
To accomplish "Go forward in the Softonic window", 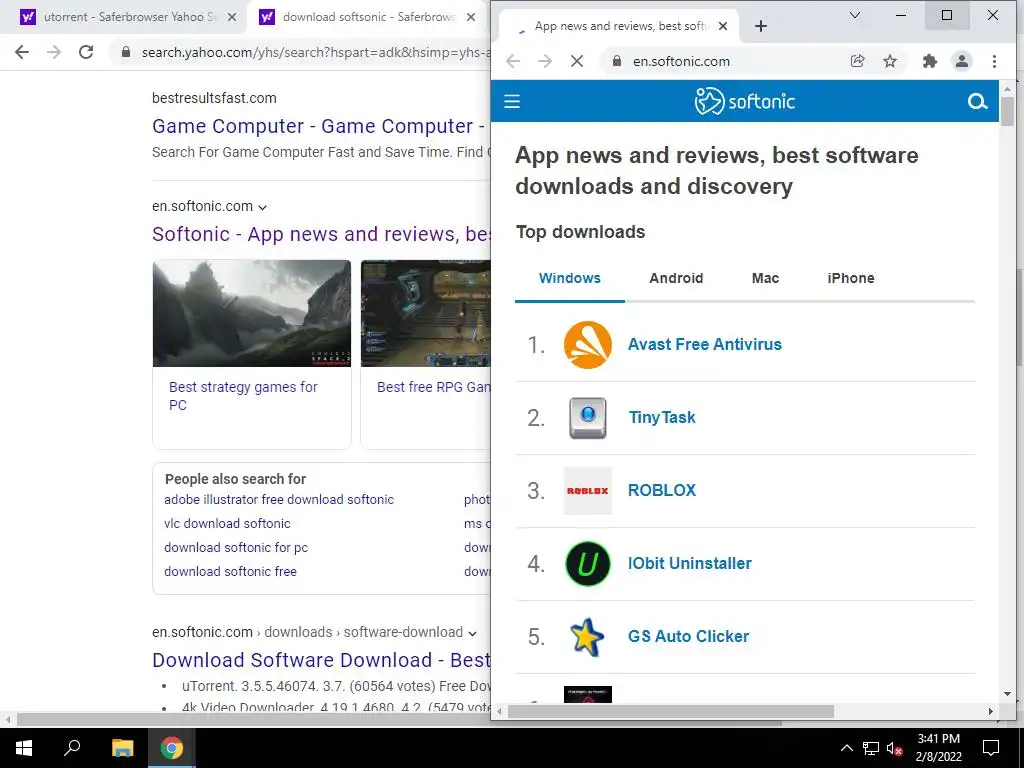I will click(x=545, y=61).
